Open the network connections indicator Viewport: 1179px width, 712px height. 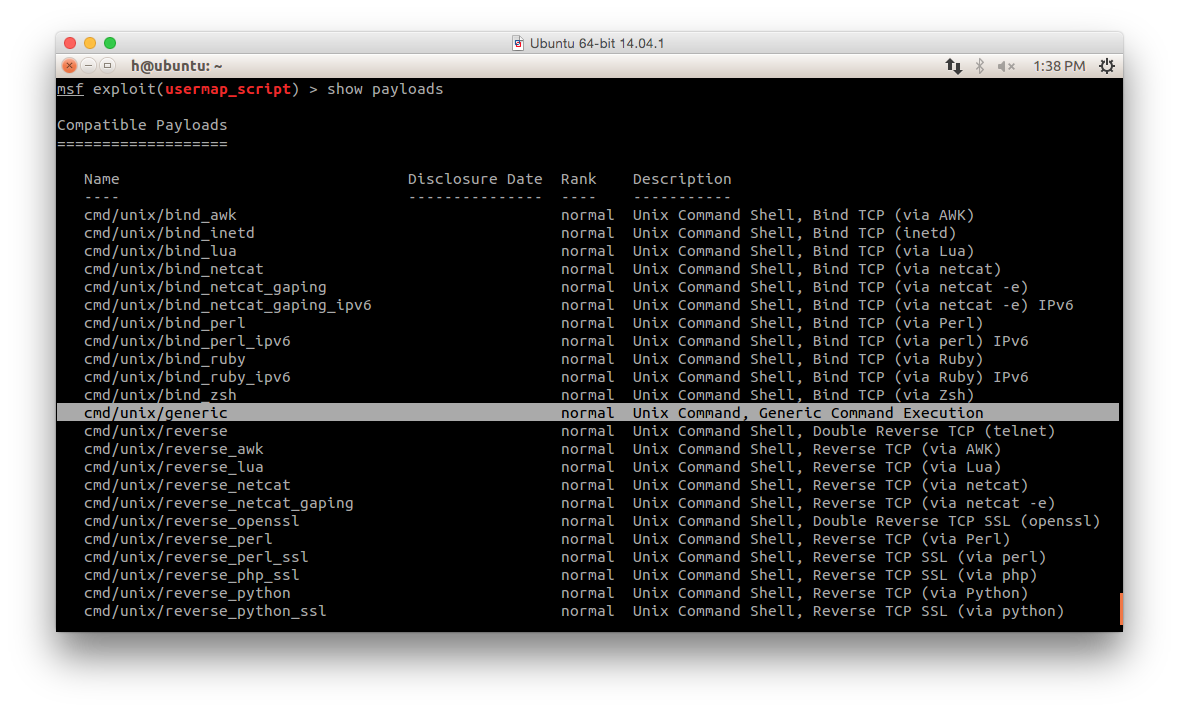[x=953, y=66]
